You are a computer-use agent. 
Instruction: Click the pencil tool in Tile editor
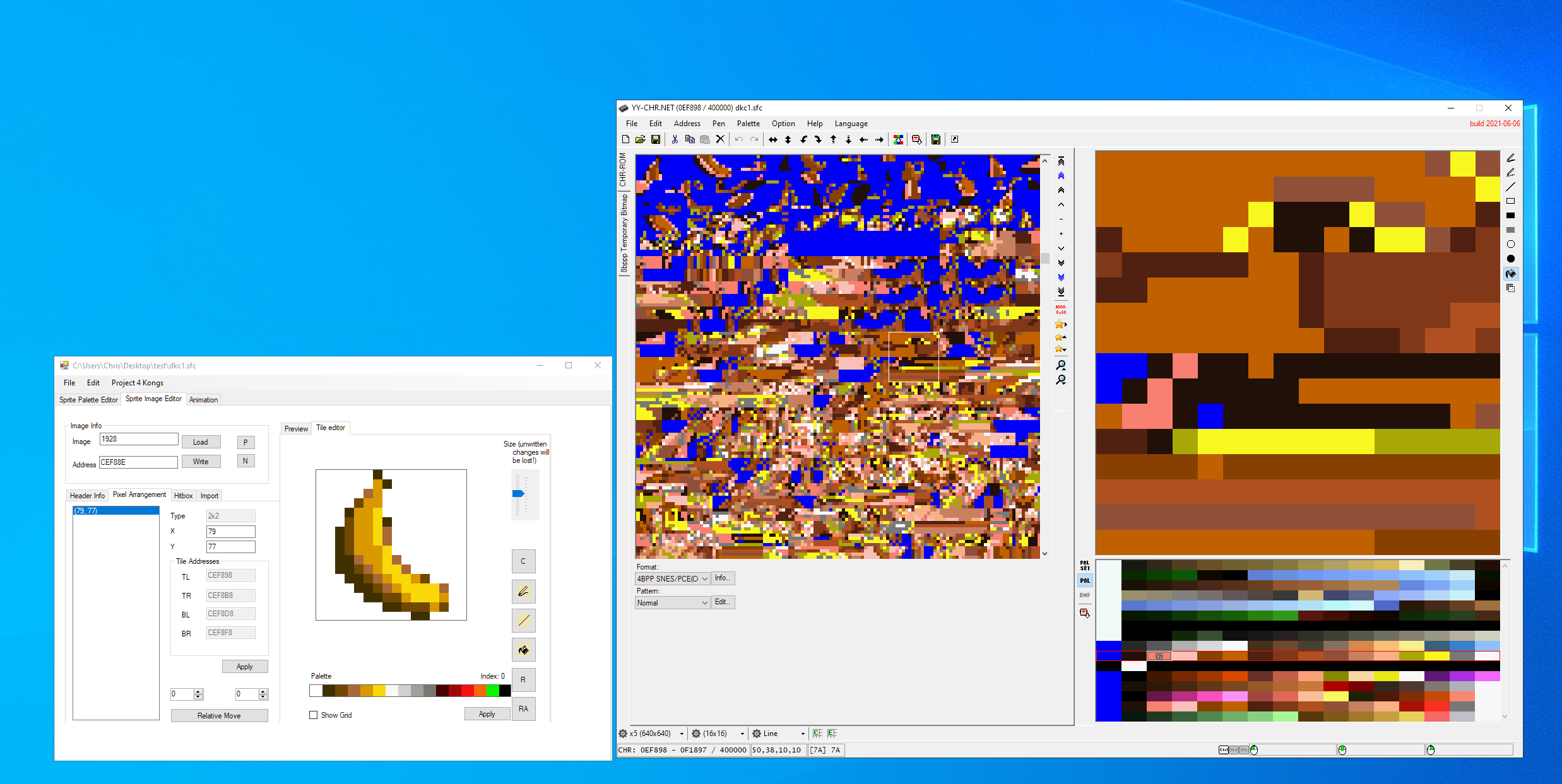(523, 592)
